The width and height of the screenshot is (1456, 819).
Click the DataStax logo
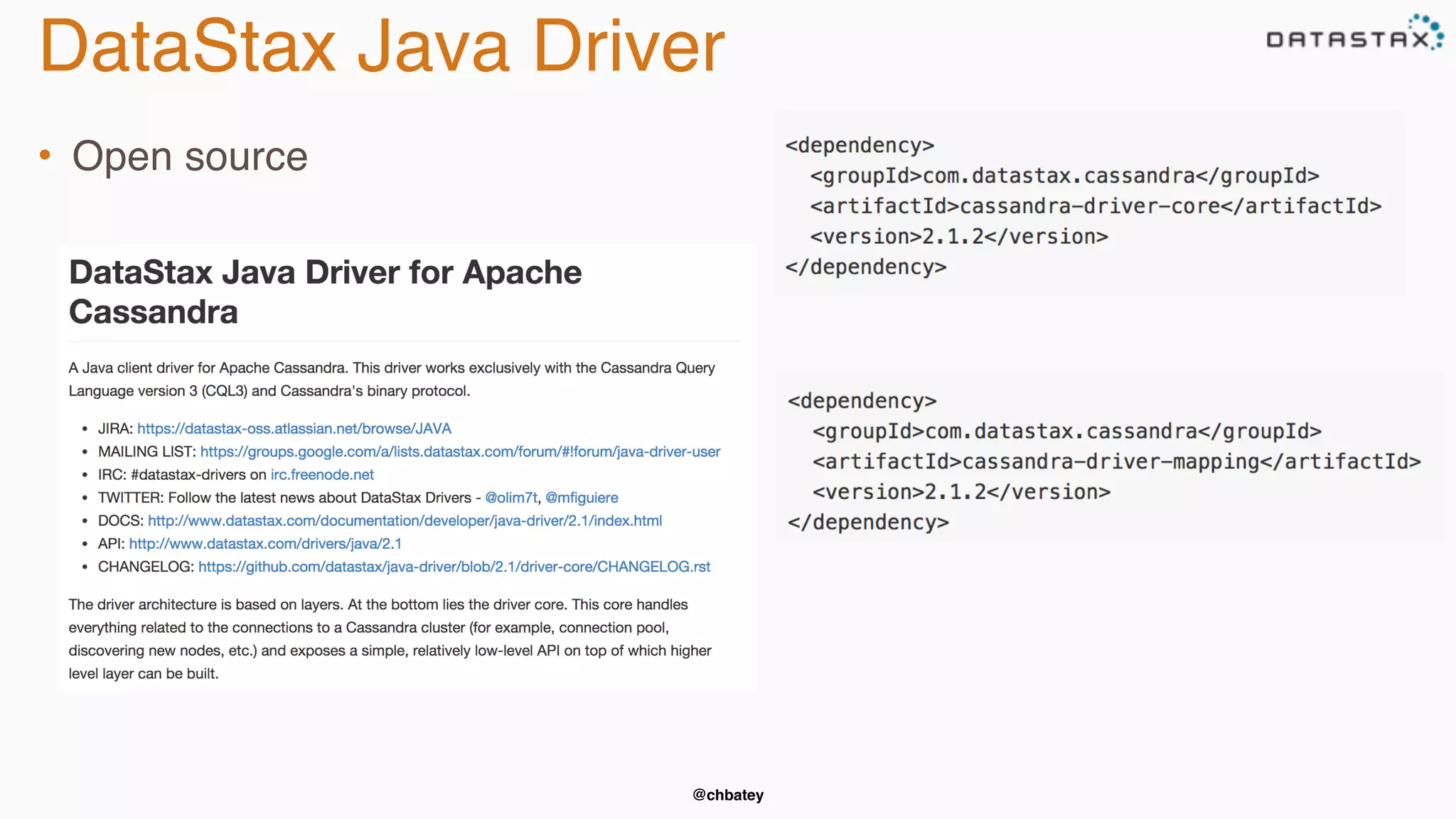pos(1355,33)
